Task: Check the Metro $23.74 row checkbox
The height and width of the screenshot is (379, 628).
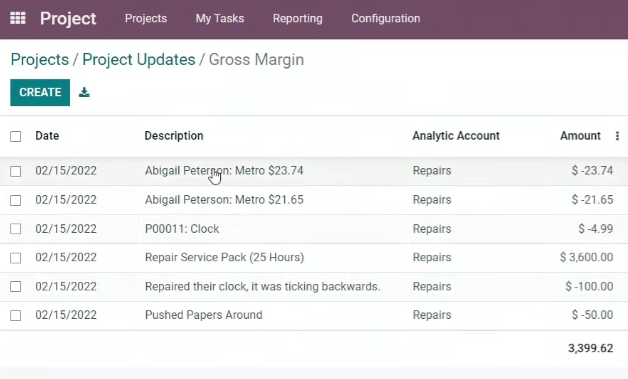Action: pos(16,171)
